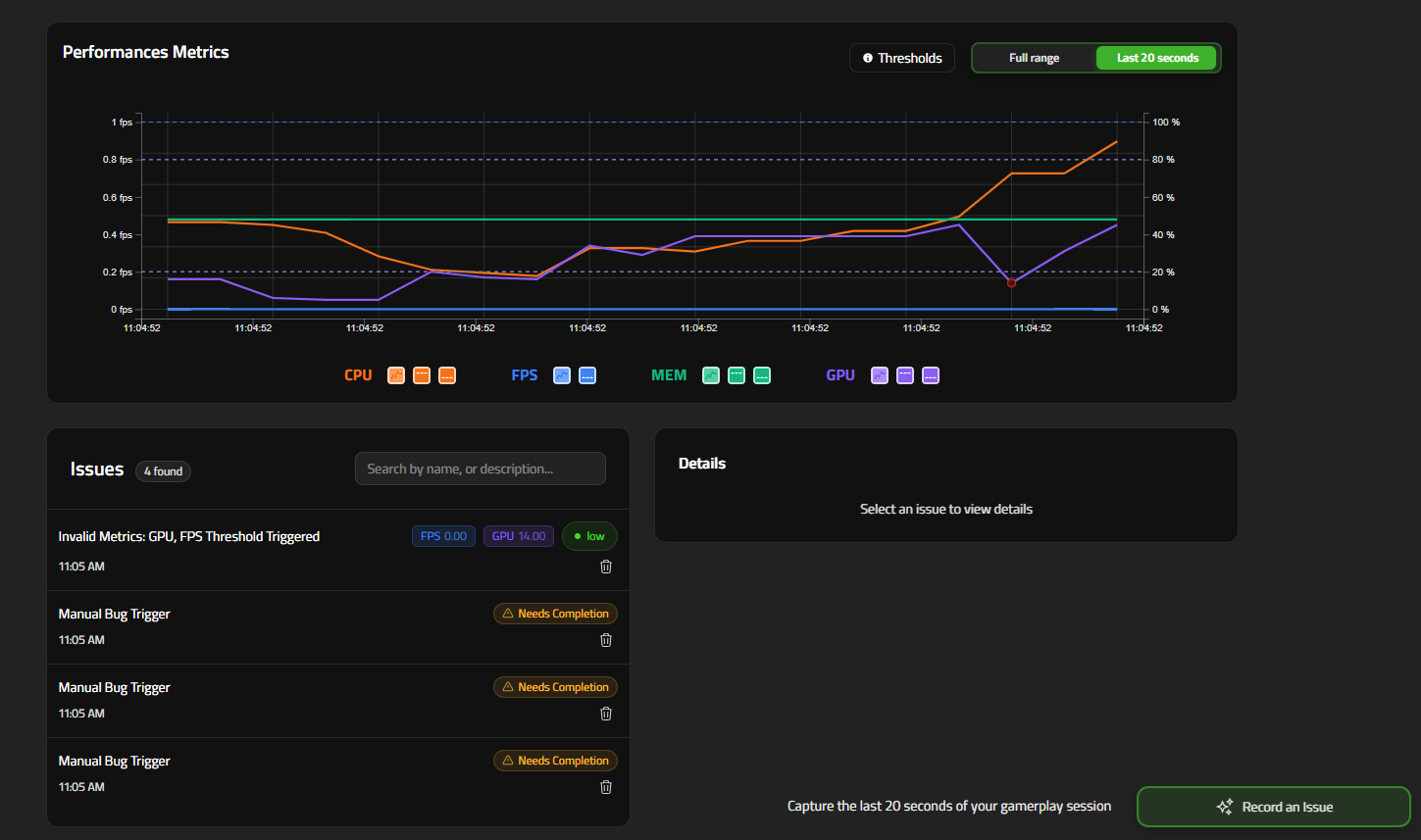Select the Last 20 seconds tab
The height and width of the screenshot is (840, 1421).
(1157, 58)
